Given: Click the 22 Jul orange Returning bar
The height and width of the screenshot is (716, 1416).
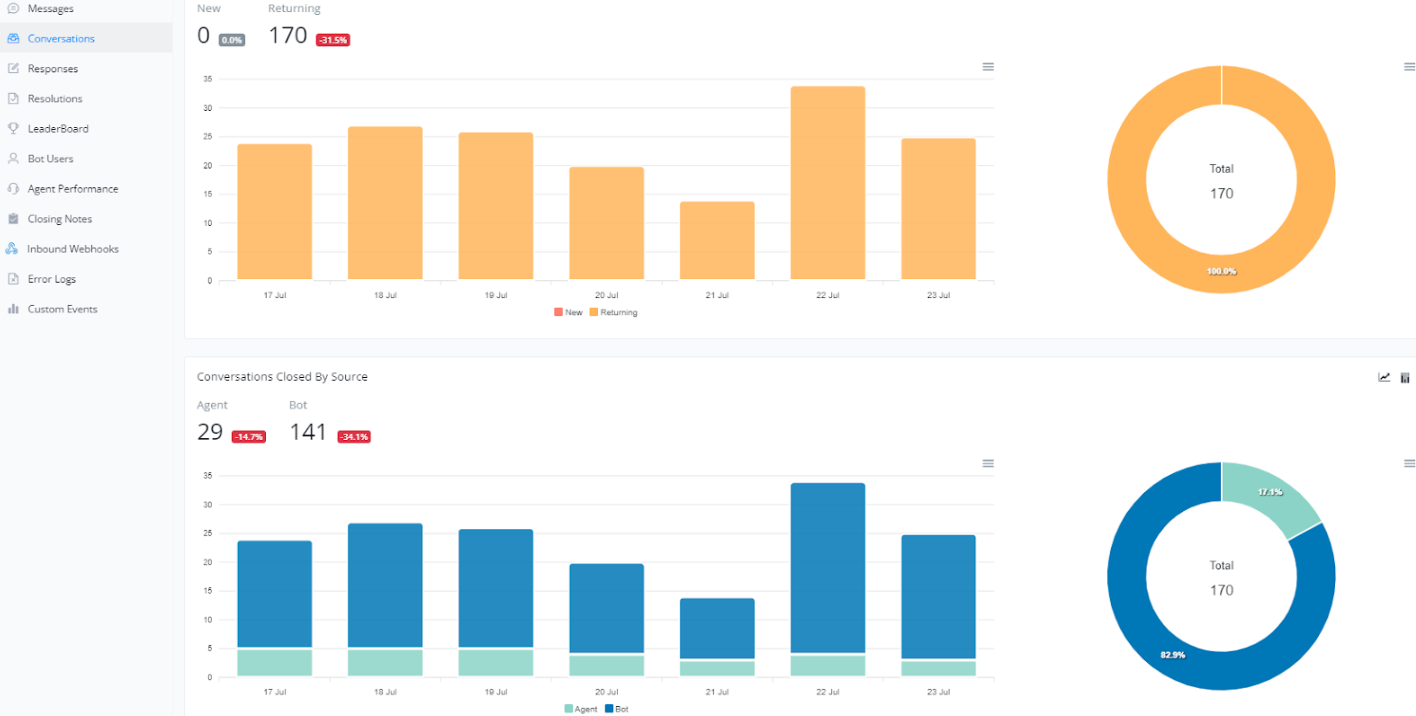Looking at the screenshot, I should click(x=827, y=183).
